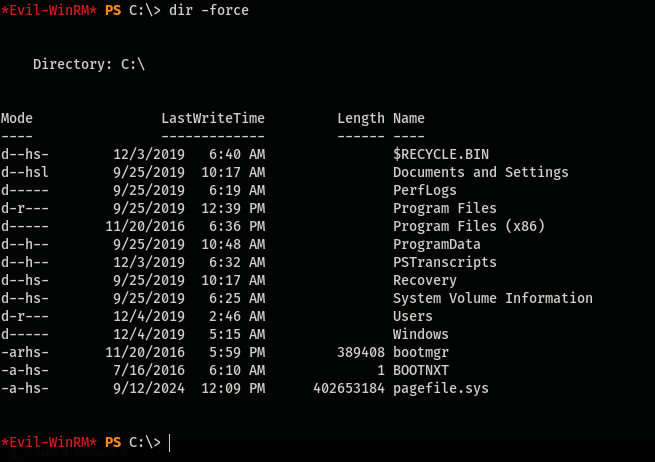Select the BOOTNXT file entry
655x462 pixels.
[421, 371]
